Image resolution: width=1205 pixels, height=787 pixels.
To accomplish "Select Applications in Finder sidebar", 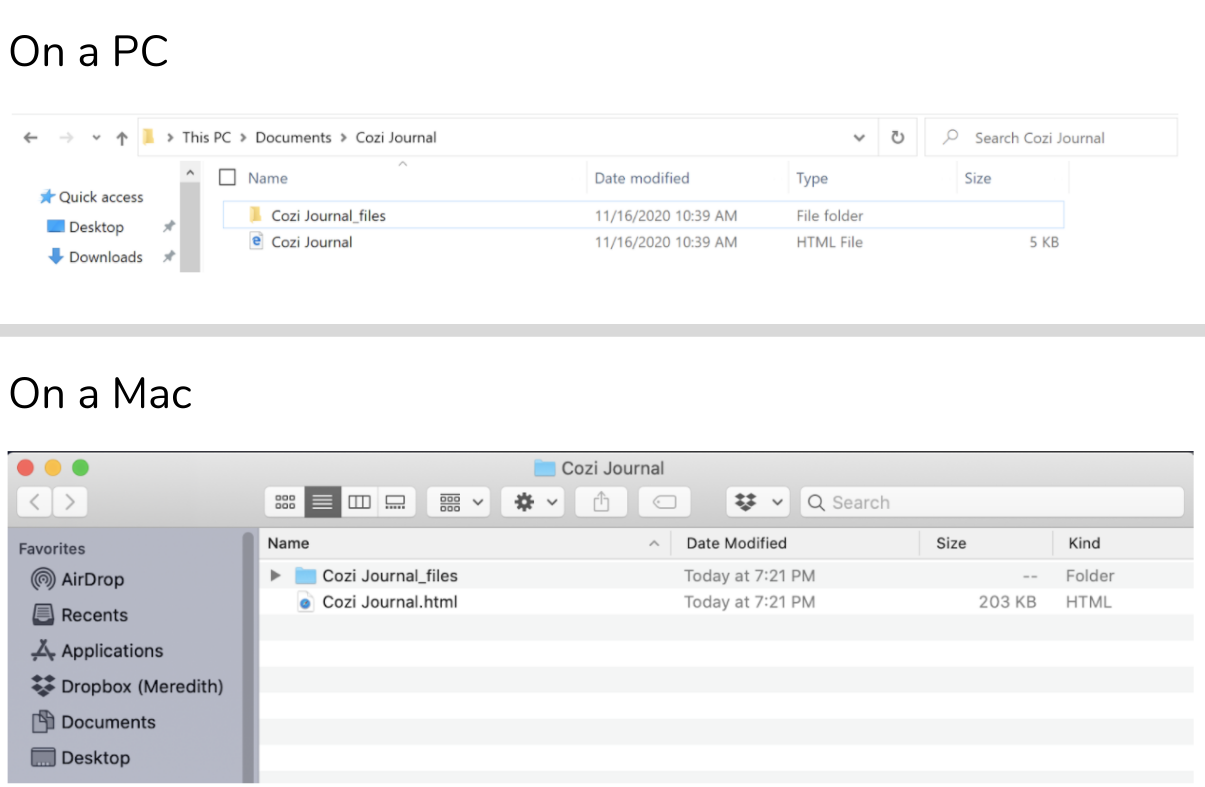I will [x=111, y=651].
